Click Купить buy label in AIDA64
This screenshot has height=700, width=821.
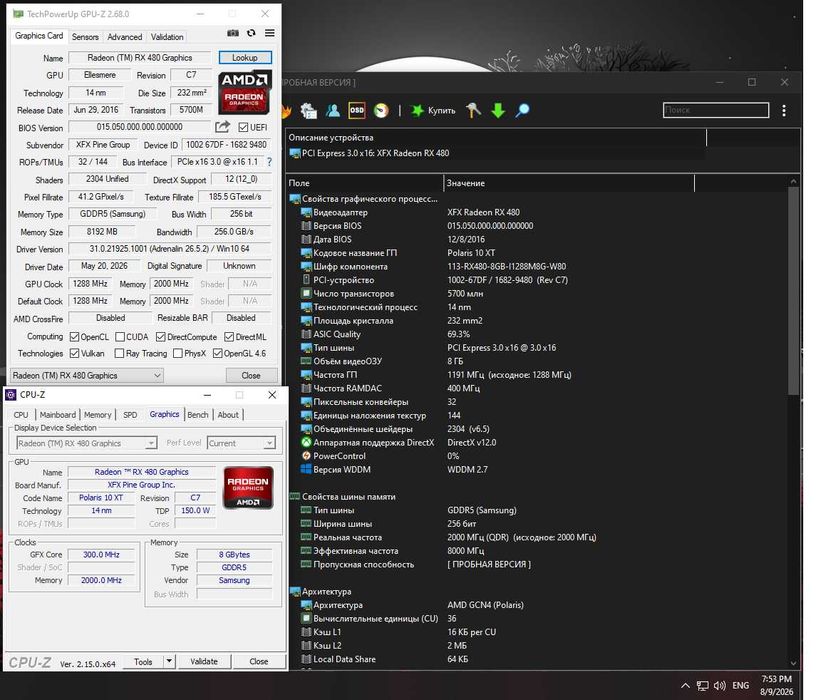441,110
